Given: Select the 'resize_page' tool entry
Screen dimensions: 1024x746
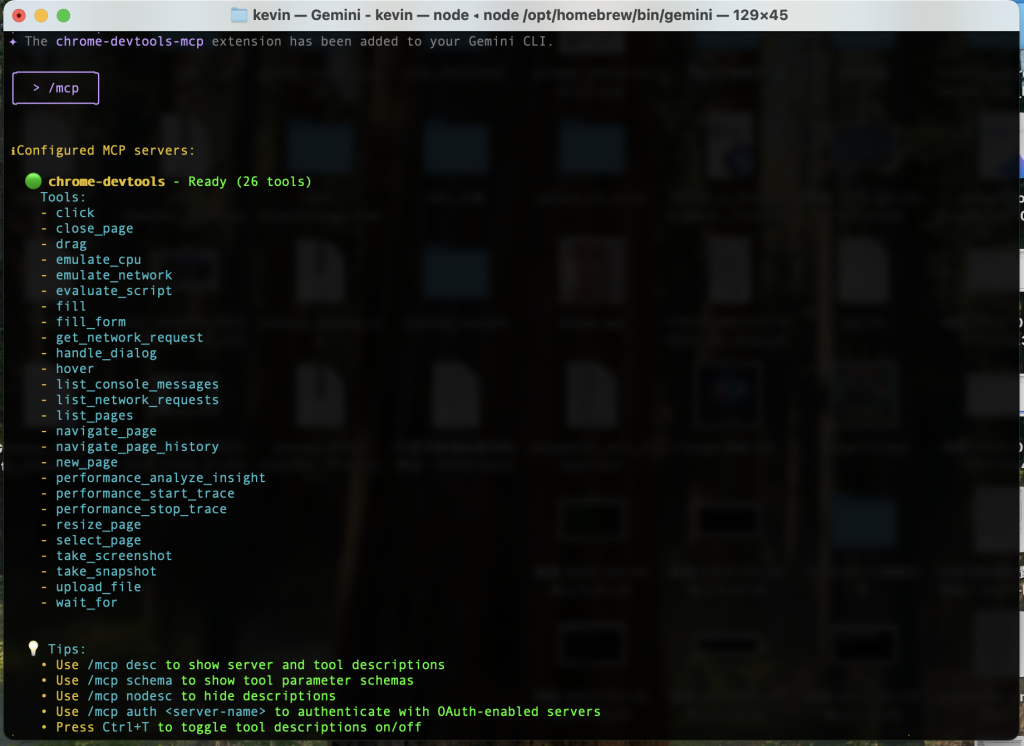Looking at the screenshot, I should pos(98,525).
